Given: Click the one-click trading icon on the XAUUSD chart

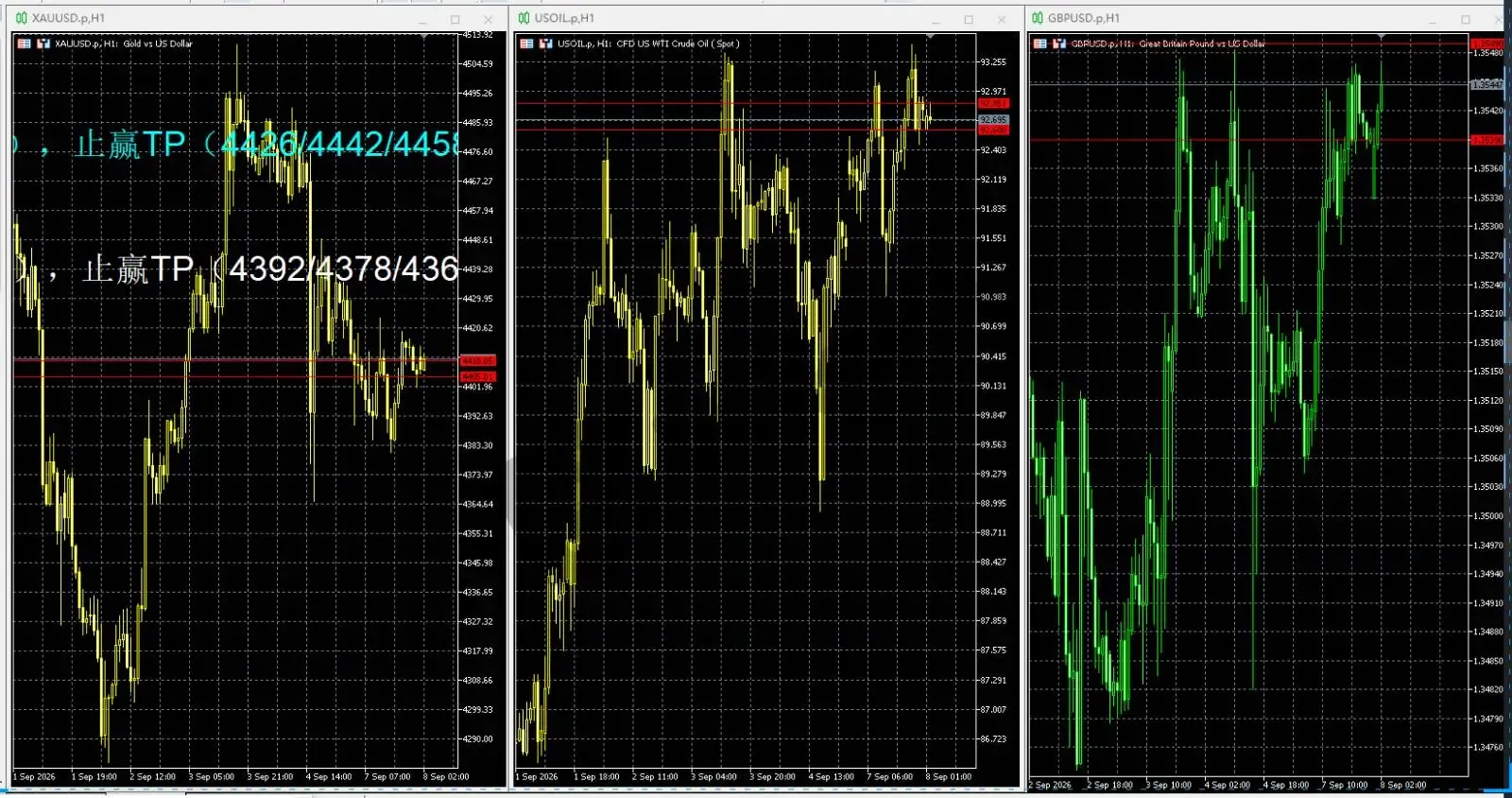Looking at the screenshot, I should coord(43,43).
